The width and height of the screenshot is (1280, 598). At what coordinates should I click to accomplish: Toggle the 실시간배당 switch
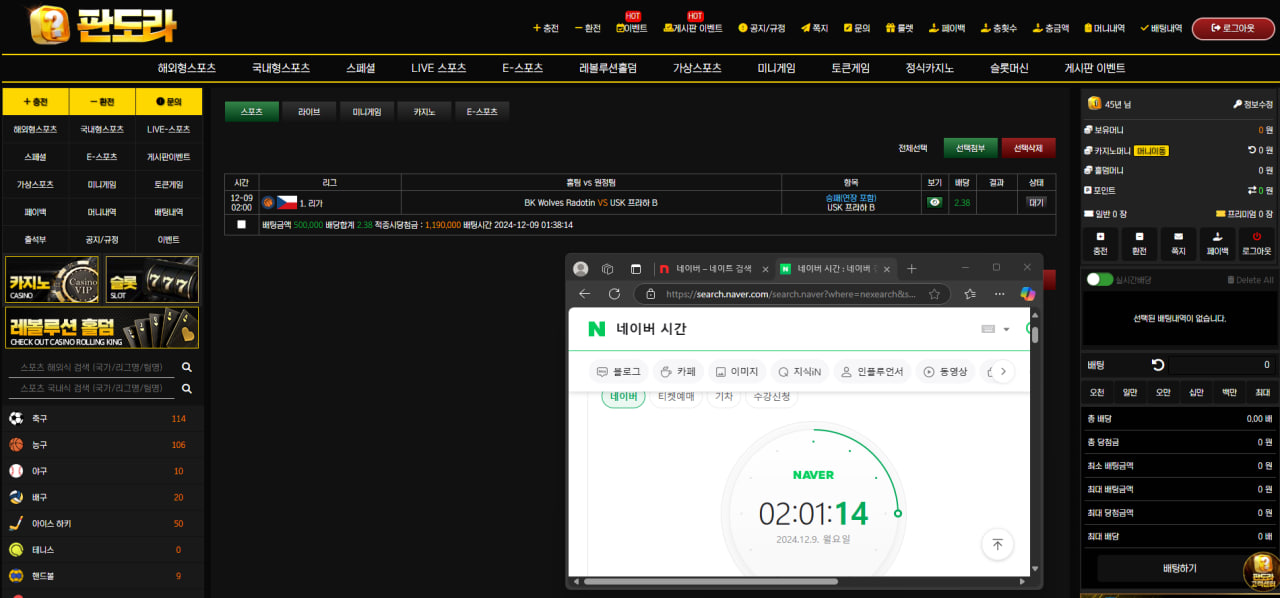1099,280
